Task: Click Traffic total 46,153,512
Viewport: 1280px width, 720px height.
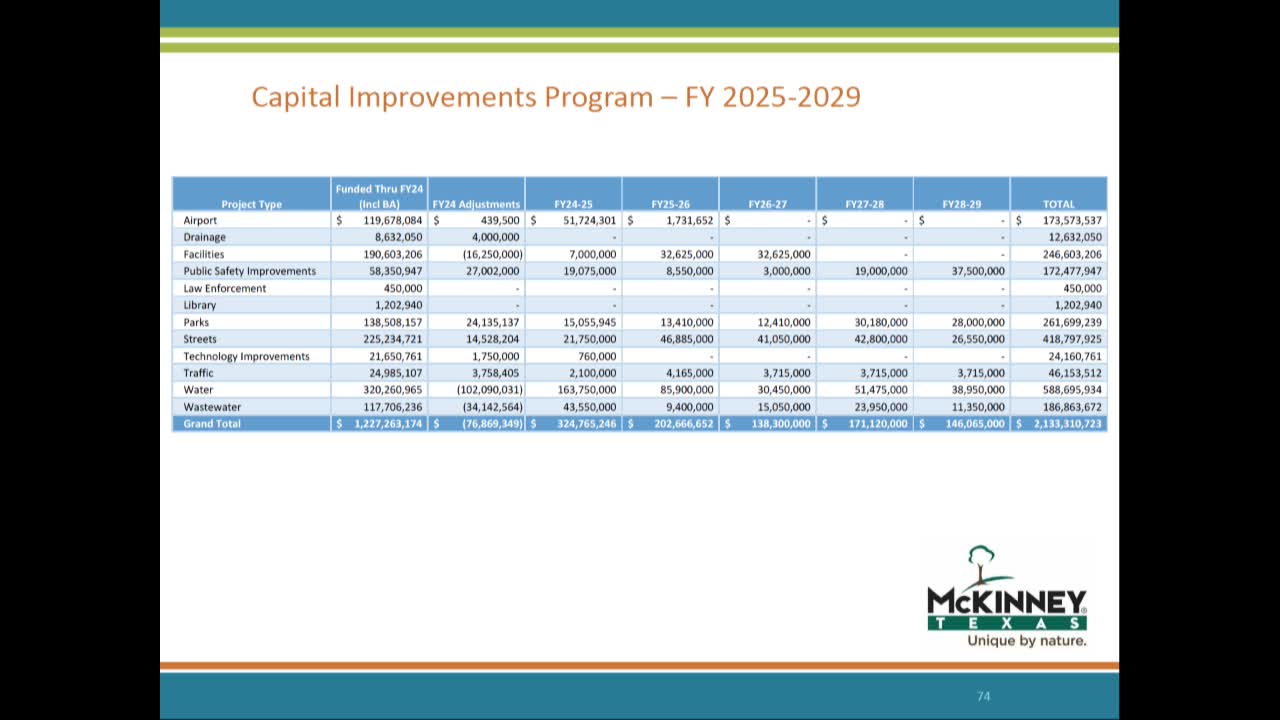Action: 1075,373
